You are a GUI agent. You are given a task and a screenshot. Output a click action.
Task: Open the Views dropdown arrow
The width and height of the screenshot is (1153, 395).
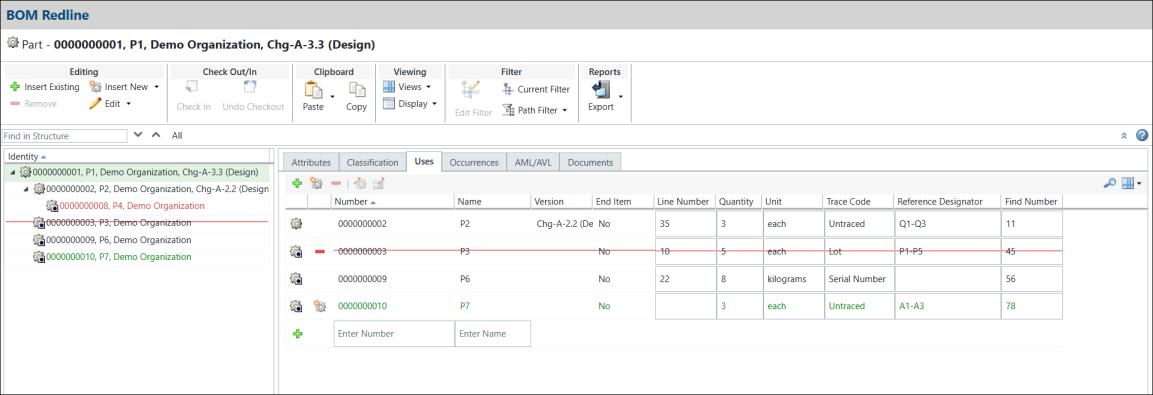(428, 87)
